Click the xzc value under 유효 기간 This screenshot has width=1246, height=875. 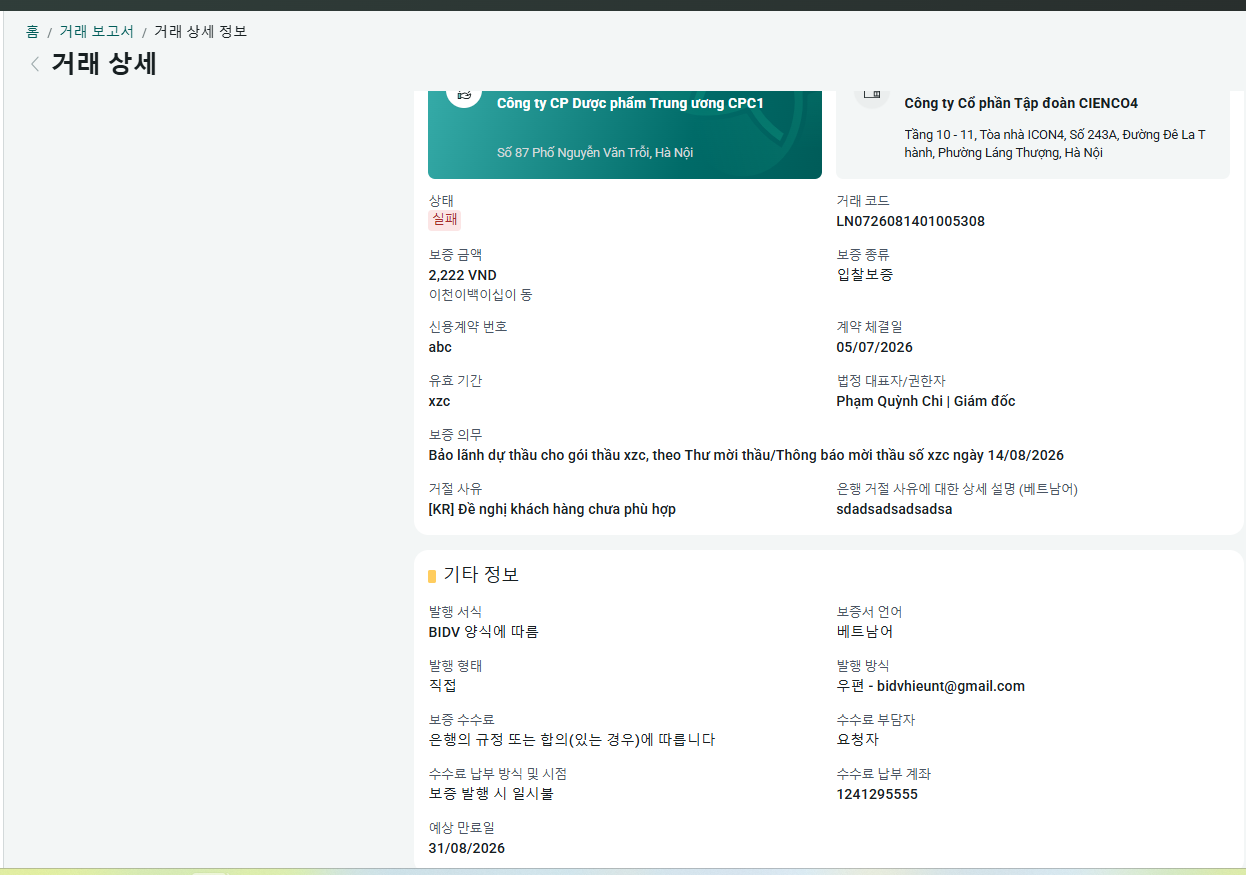(439, 401)
